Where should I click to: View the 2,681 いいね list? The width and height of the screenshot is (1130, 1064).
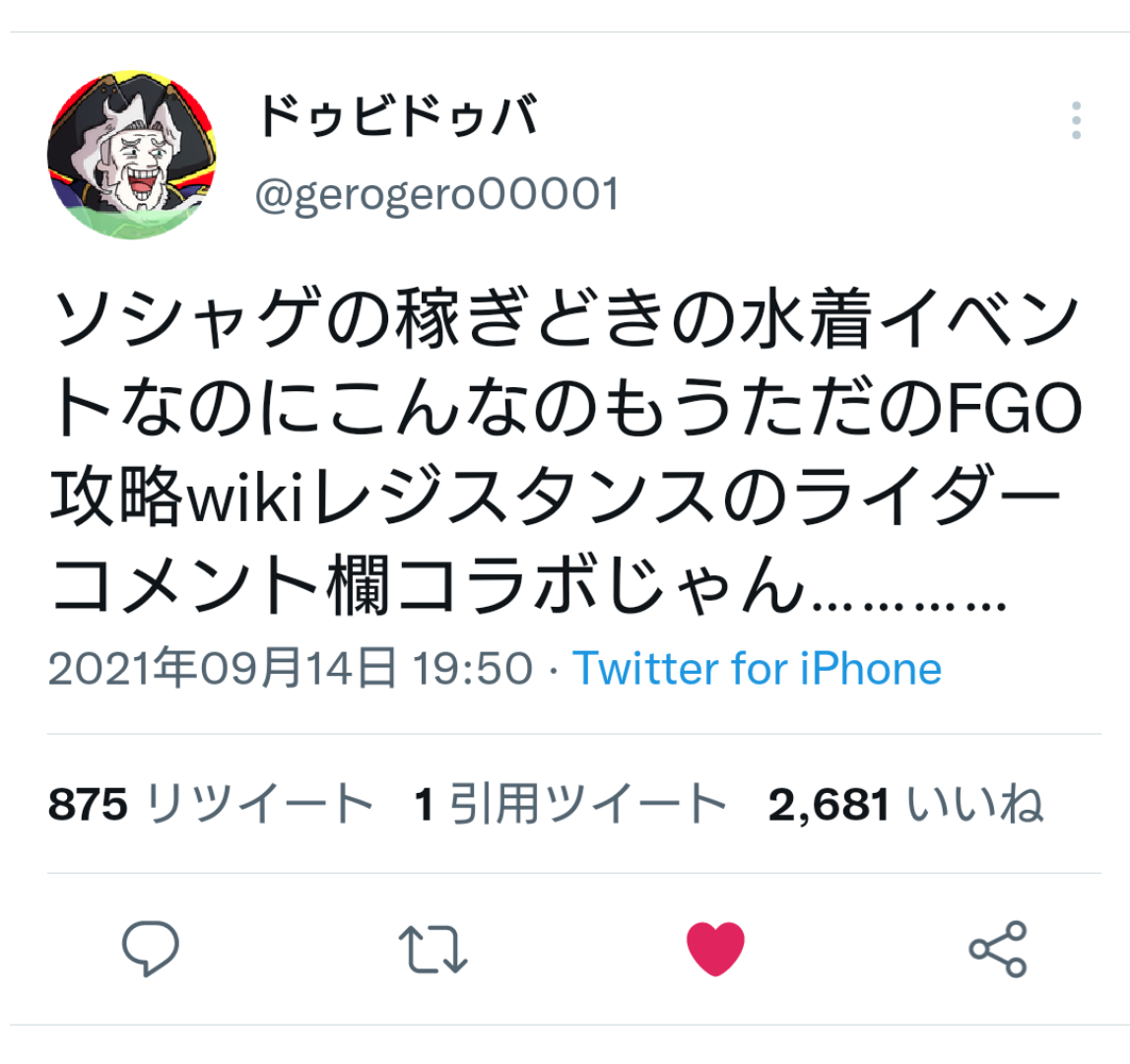[x=906, y=804]
